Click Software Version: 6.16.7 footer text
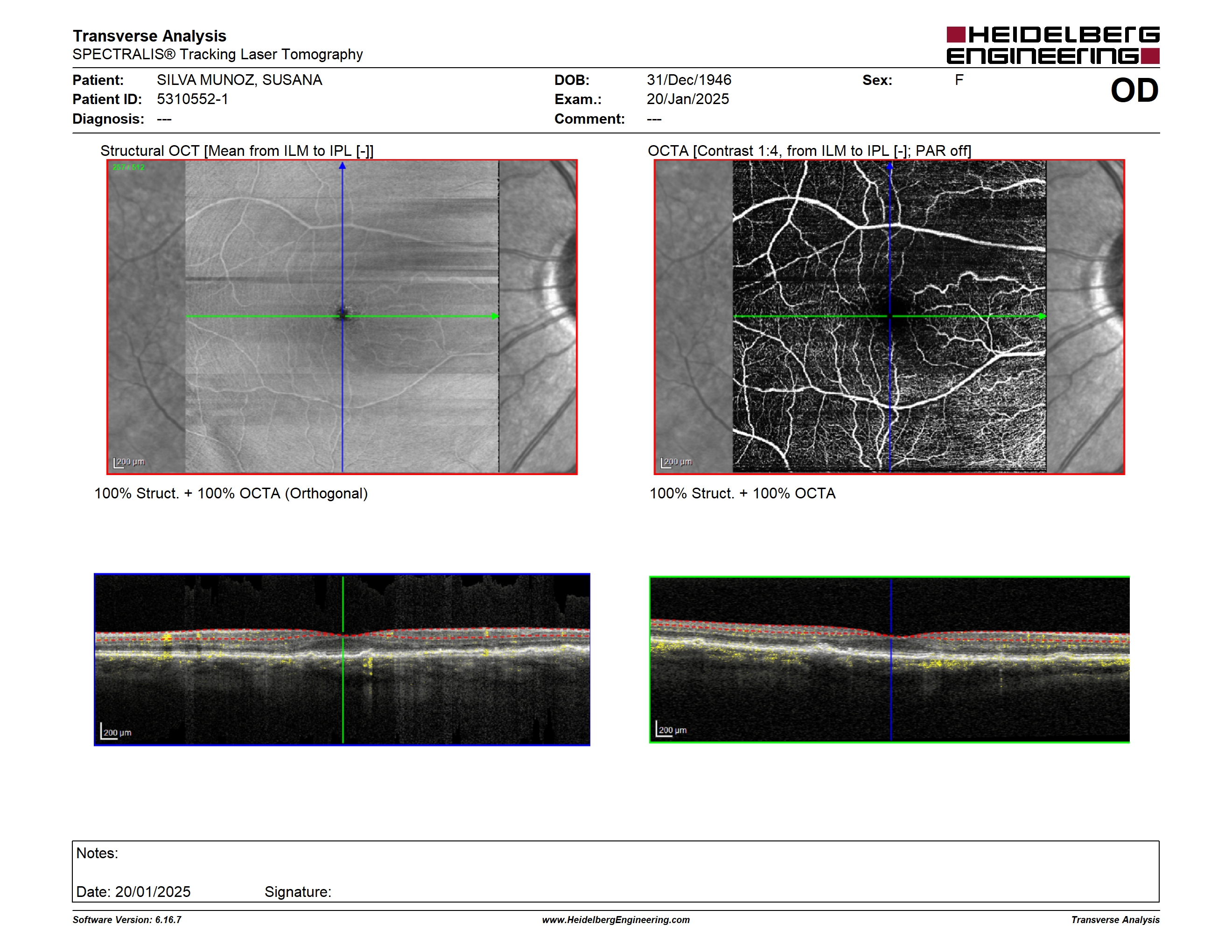Image resolution: width=1232 pixels, height=952 pixels. tap(127, 919)
